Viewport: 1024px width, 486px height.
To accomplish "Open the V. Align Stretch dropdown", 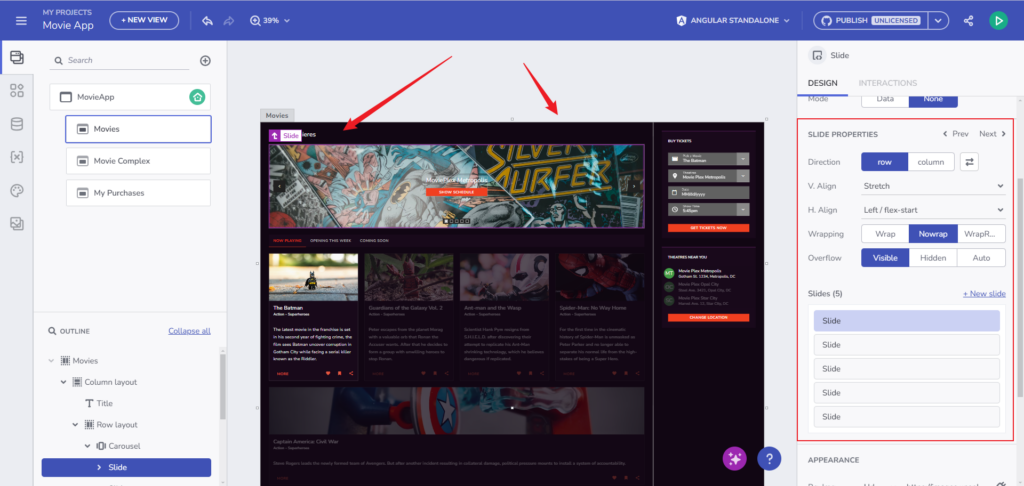I will tap(933, 186).
